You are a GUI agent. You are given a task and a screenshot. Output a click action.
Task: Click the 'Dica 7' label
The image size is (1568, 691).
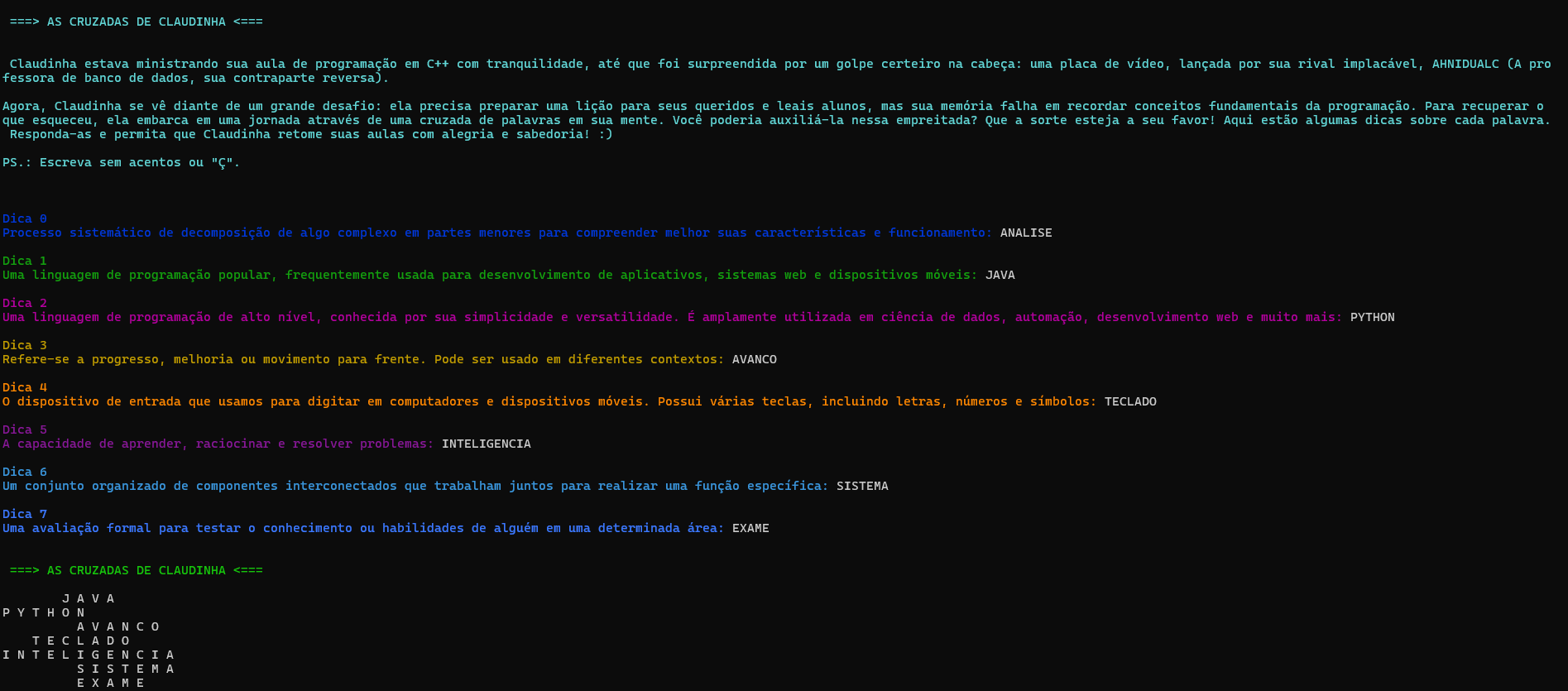tap(25, 514)
